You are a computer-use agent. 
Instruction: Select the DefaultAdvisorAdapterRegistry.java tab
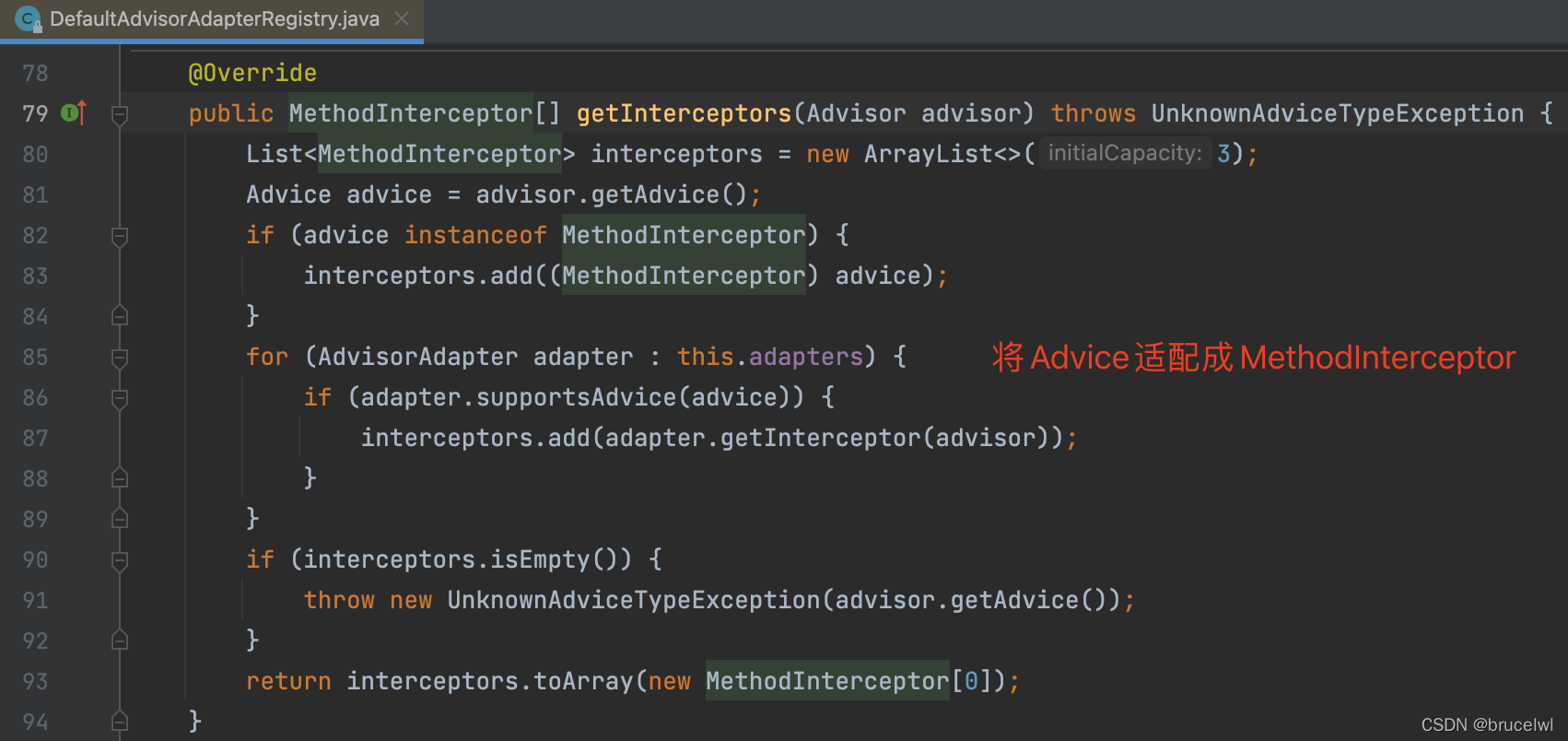tap(211, 19)
